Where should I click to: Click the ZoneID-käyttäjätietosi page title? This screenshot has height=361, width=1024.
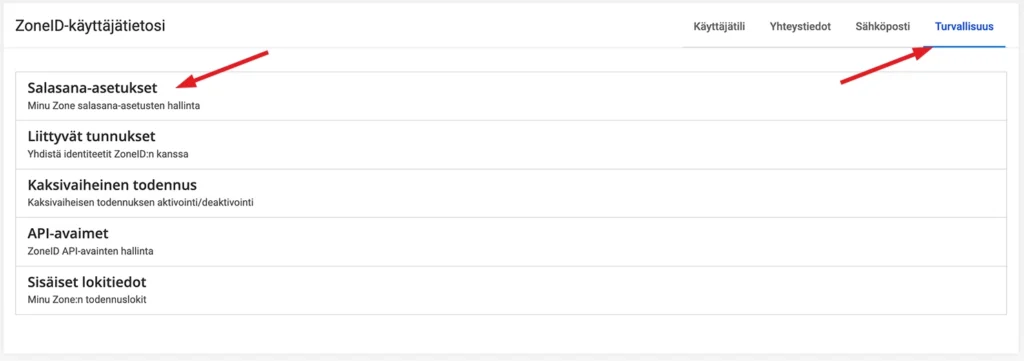(90, 26)
